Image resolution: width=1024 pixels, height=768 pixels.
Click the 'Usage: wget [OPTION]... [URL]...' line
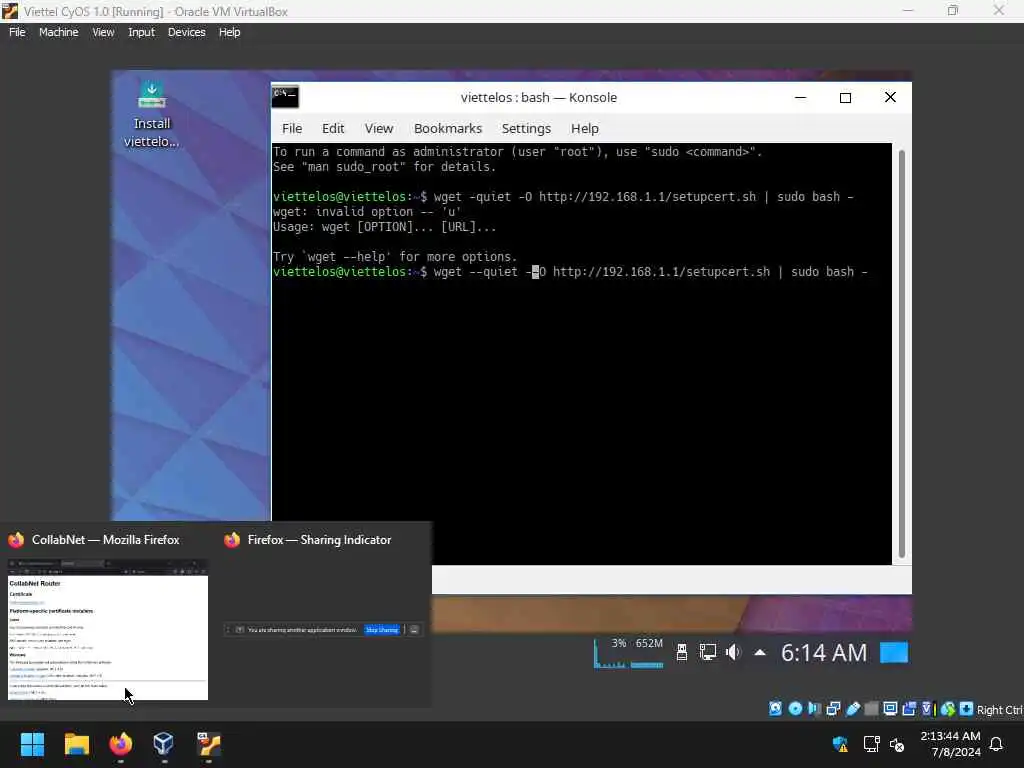coord(385,227)
